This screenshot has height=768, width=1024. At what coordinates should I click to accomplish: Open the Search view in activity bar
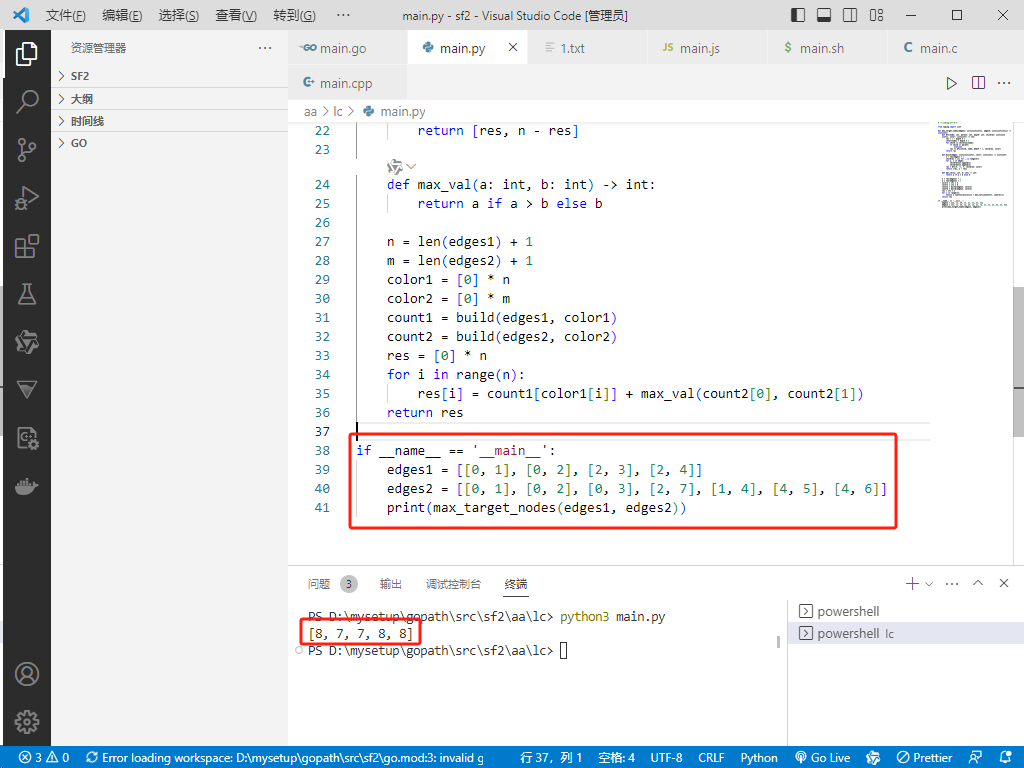27,101
